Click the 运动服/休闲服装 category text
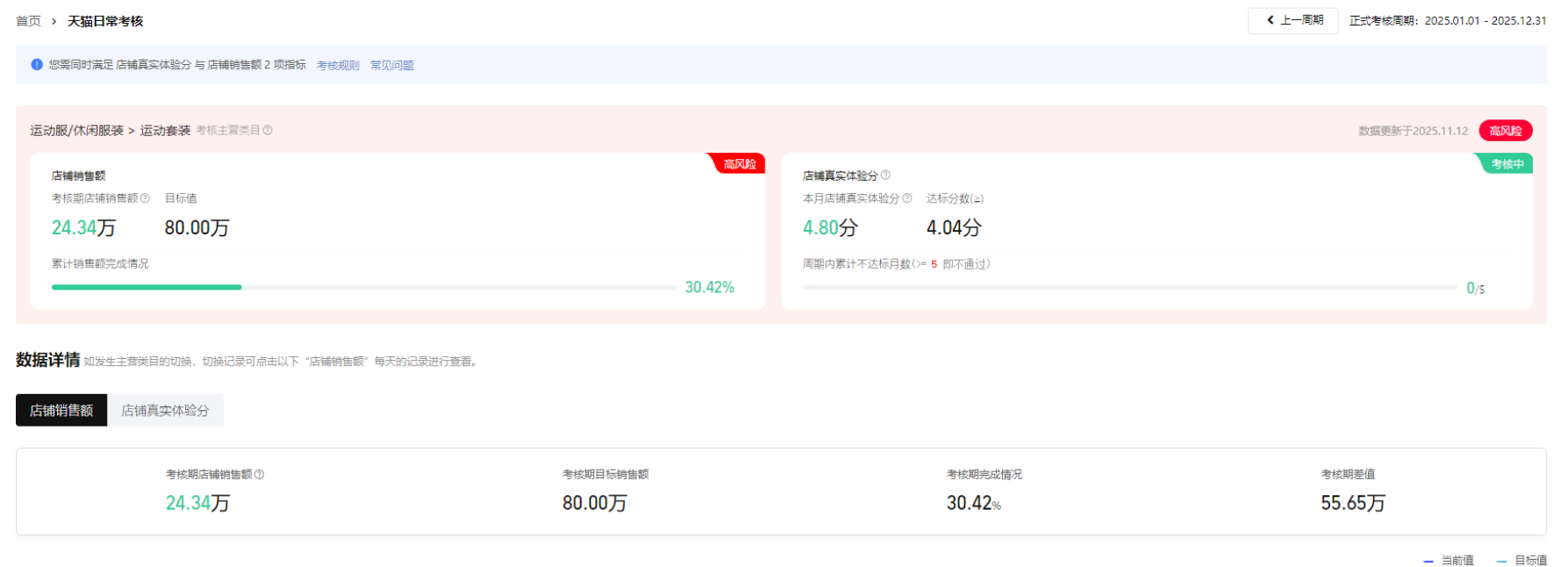Viewport: 1568px width, 567px height. click(76, 130)
